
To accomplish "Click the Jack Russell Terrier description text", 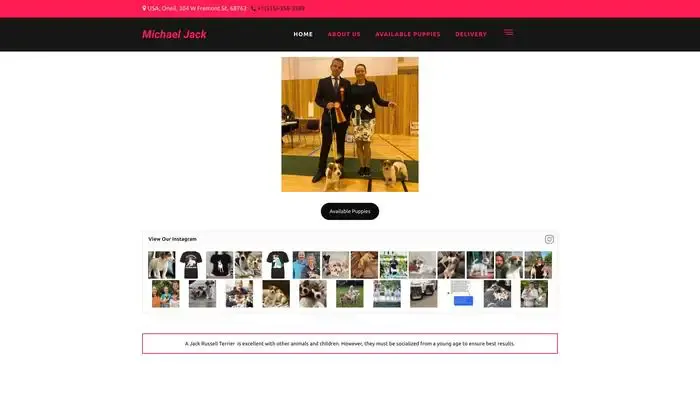I will pyautogui.click(x=350, y=344).
